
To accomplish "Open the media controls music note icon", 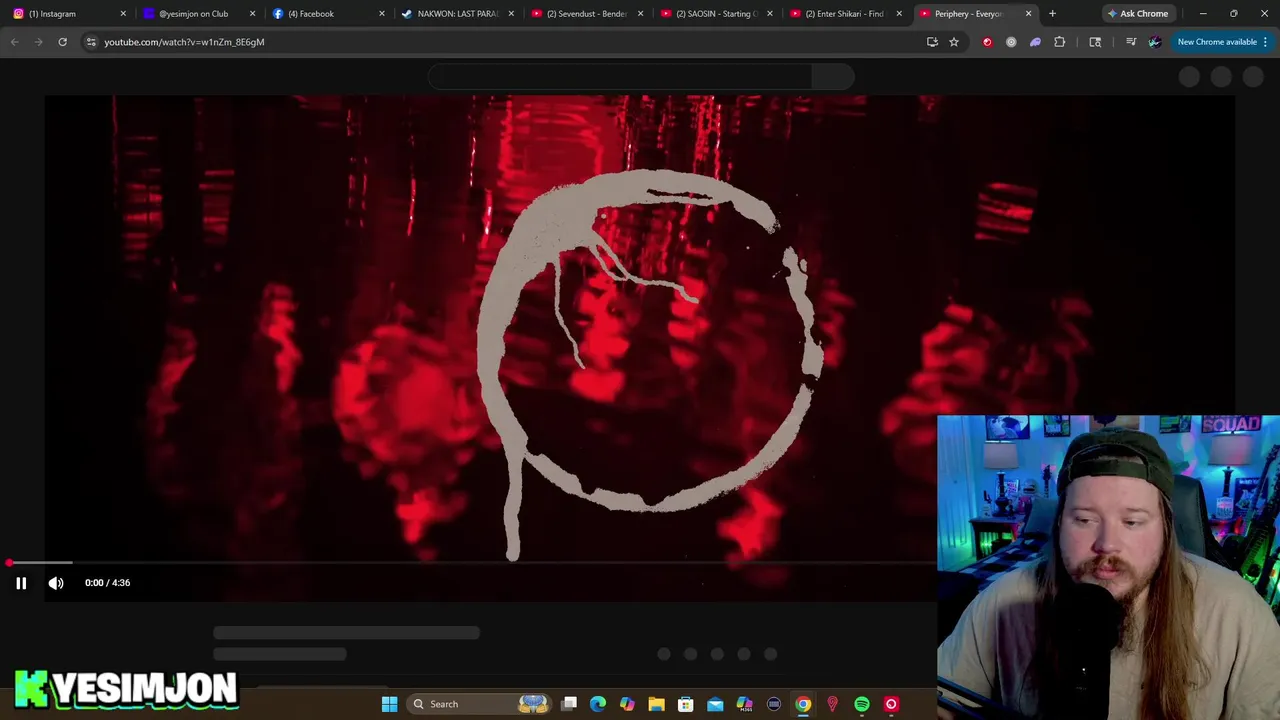I will point(1131,42).
